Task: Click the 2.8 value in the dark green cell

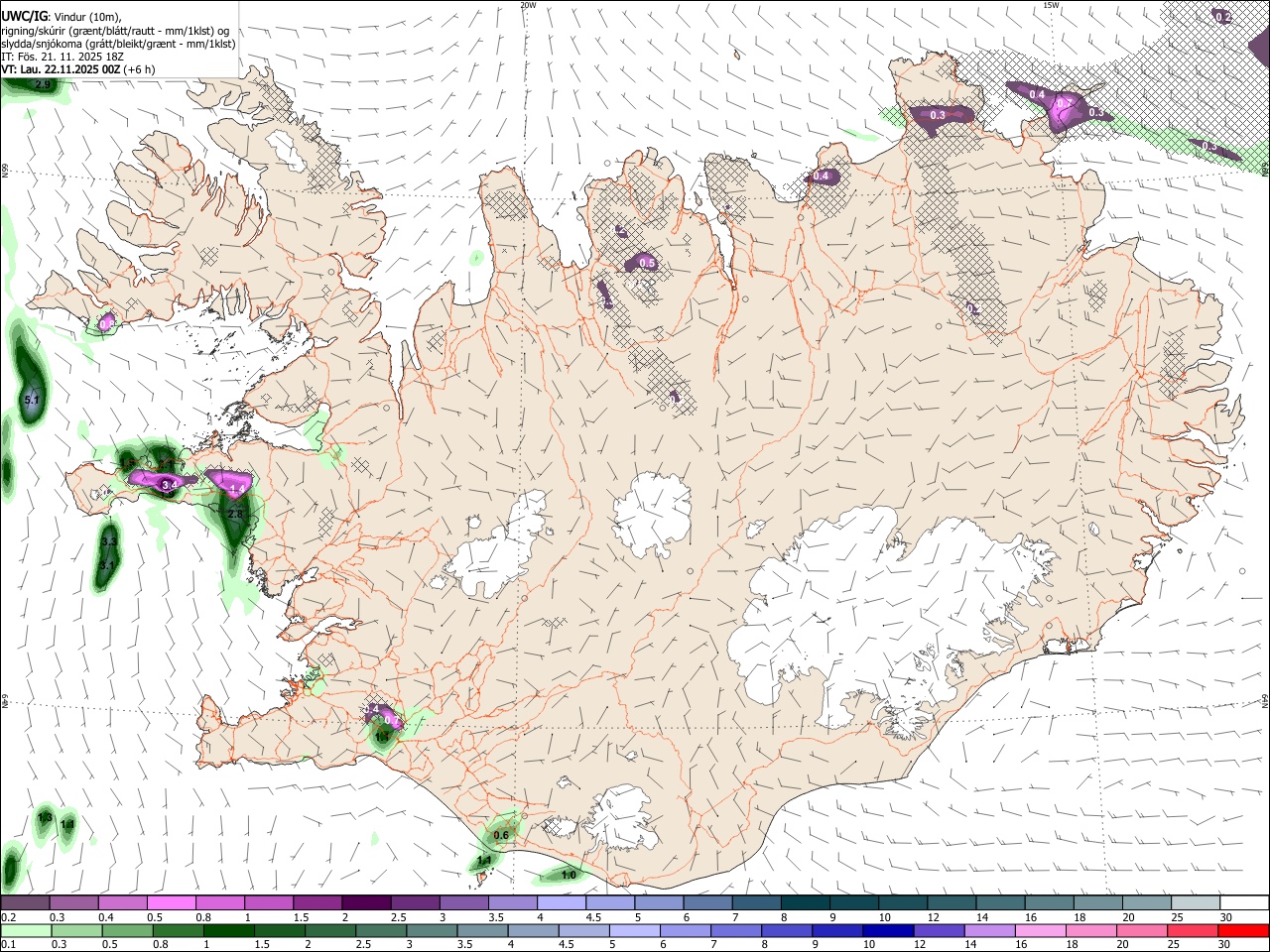Action: tap(235, 515)
